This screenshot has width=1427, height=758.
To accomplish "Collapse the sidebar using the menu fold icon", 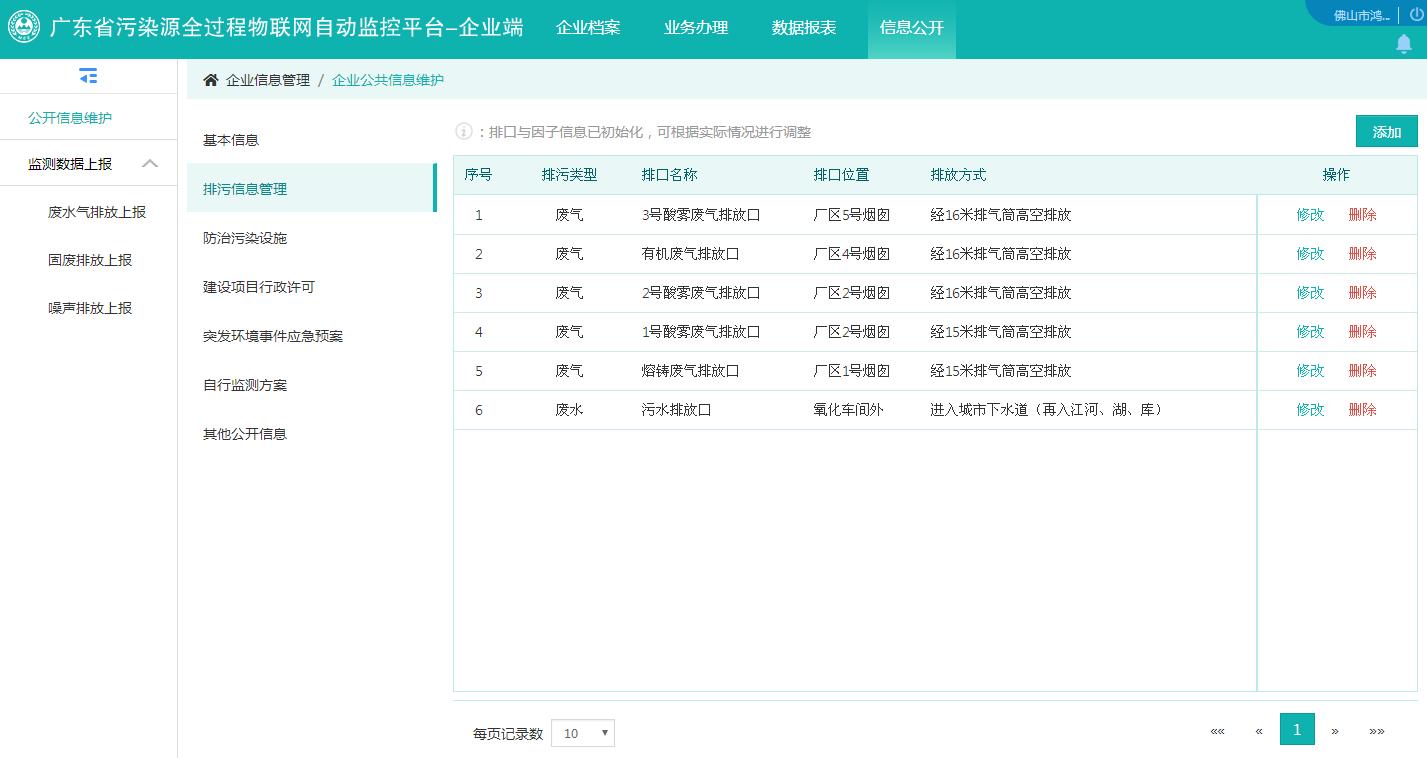I will point(88,76).
